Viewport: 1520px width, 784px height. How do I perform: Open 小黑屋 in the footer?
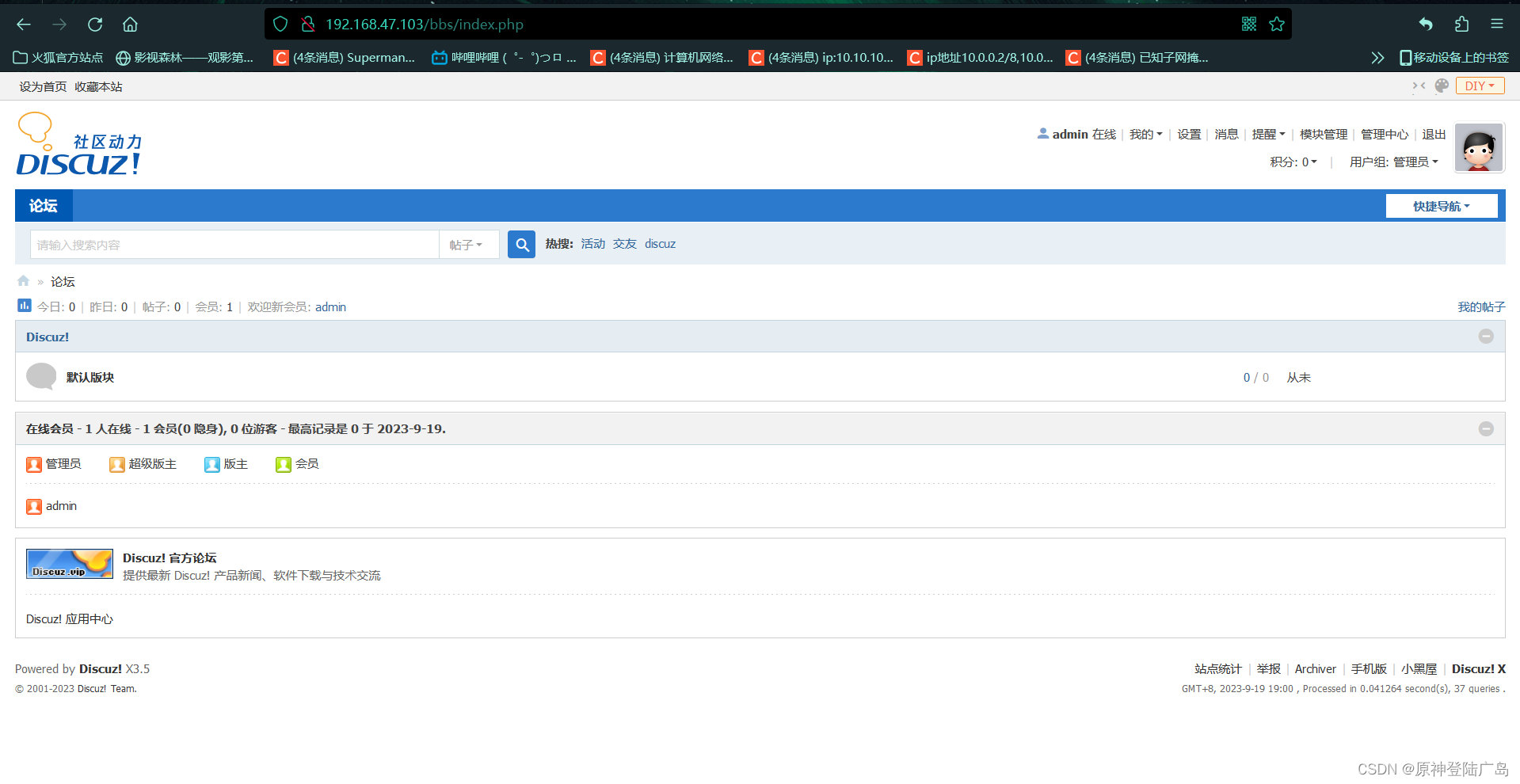[1419, 669]
